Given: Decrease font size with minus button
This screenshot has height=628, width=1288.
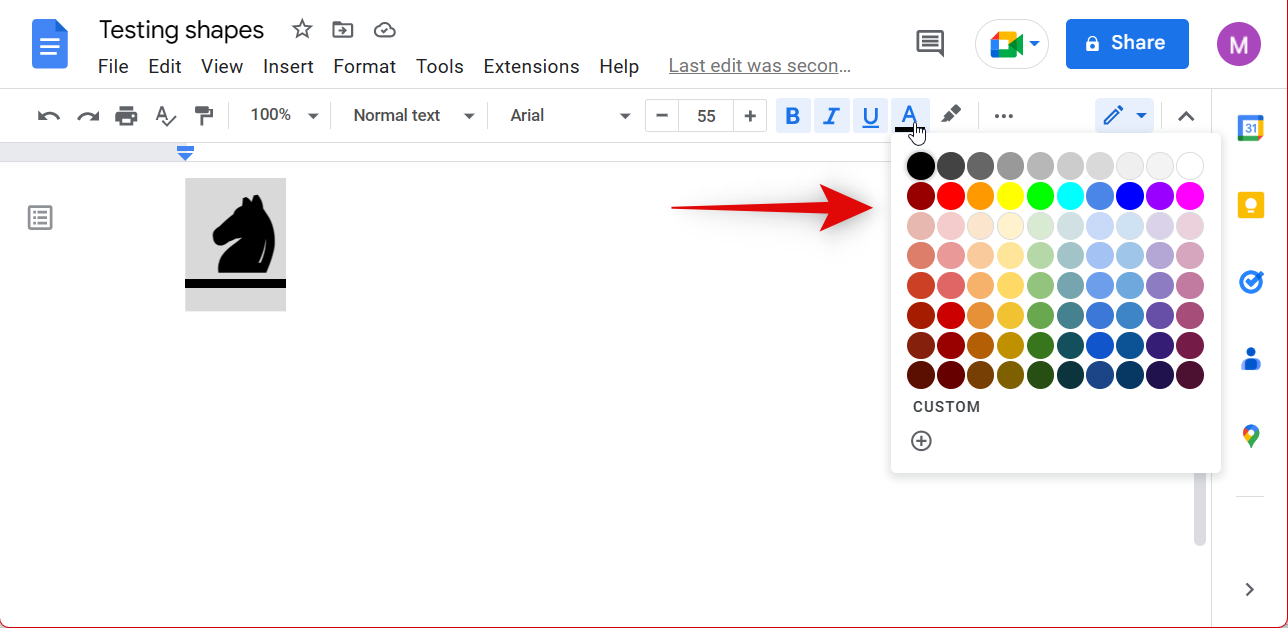Looking at the screenshot, I should pyautogui.click(x=662, y=116).
